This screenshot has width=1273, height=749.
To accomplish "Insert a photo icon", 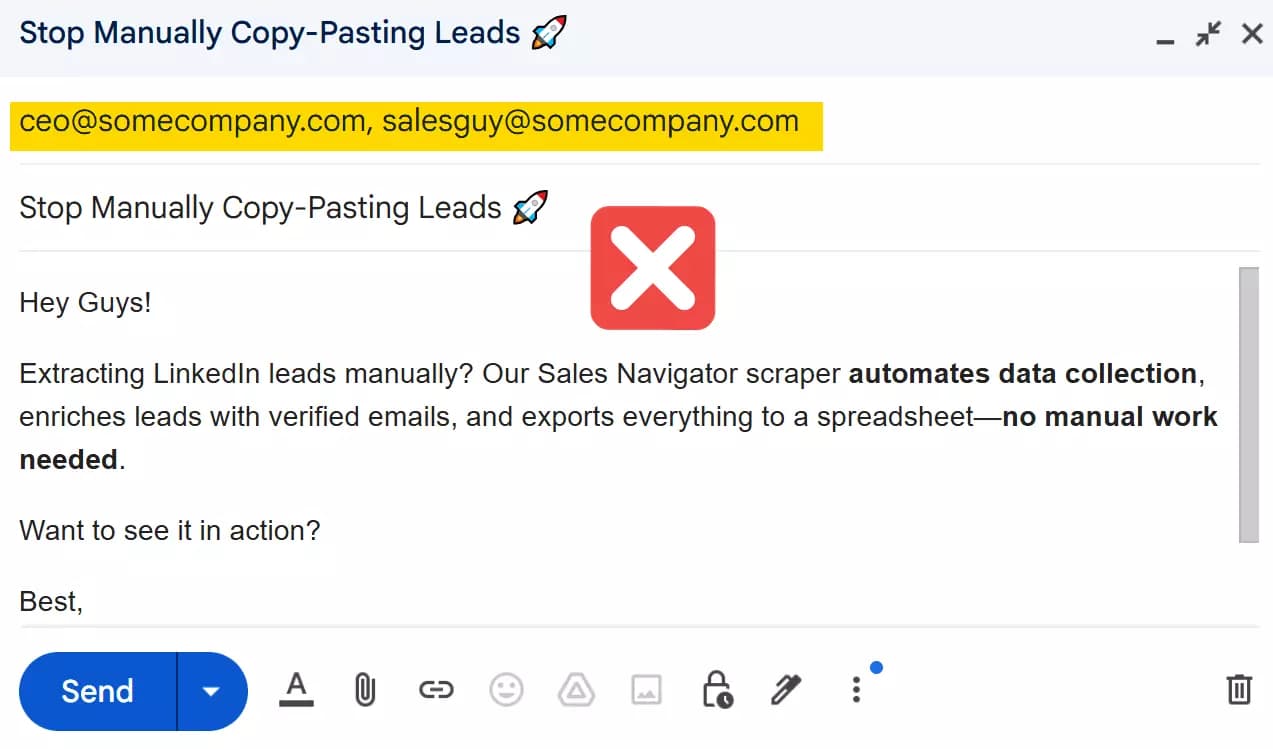I will coord(646,690).
